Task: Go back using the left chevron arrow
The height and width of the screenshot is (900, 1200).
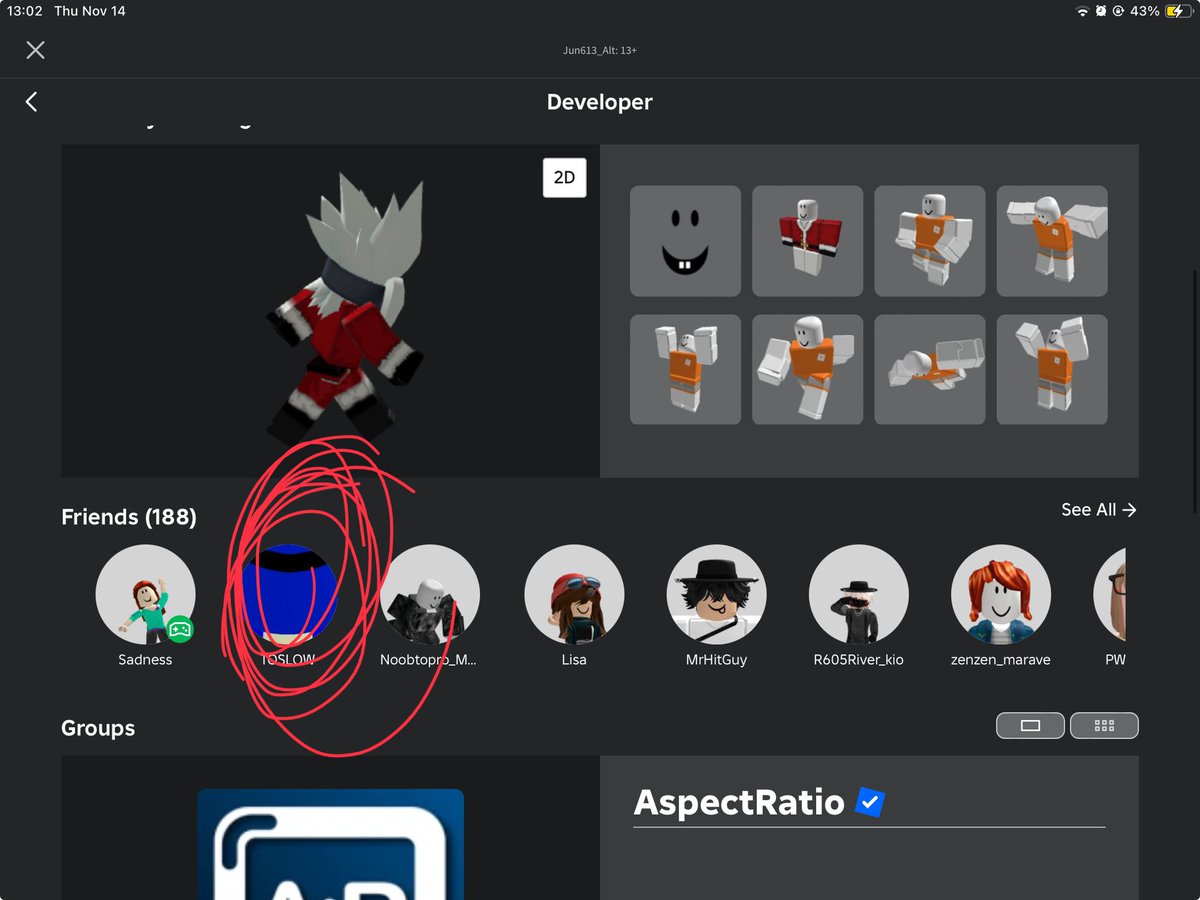Action: [x=31, y=102]
